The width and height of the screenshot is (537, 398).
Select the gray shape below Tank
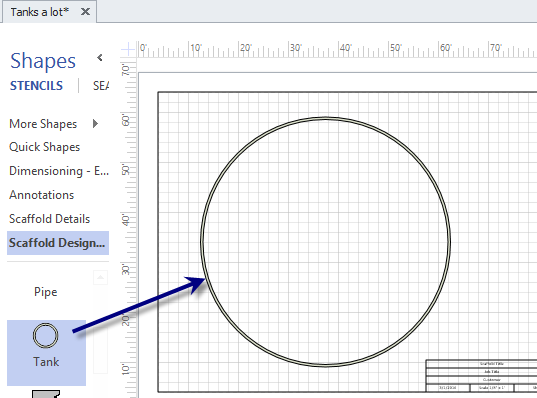[46, 394]
